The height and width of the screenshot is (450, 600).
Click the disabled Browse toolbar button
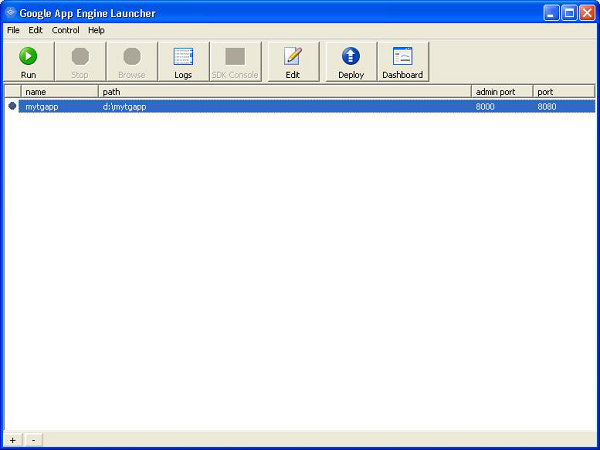click(132, 62)
